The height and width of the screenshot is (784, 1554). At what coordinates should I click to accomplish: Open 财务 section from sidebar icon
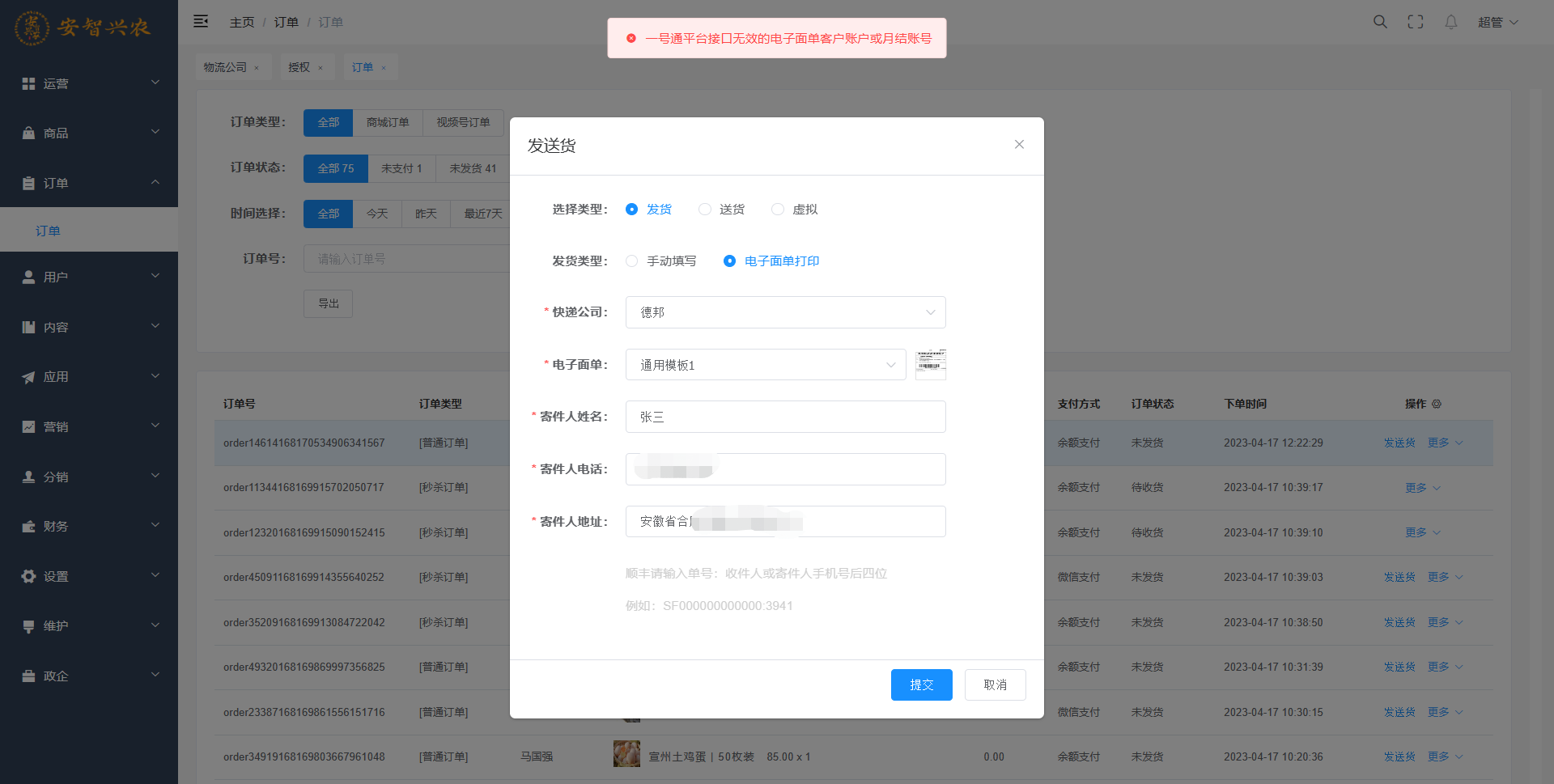[28, 527]
